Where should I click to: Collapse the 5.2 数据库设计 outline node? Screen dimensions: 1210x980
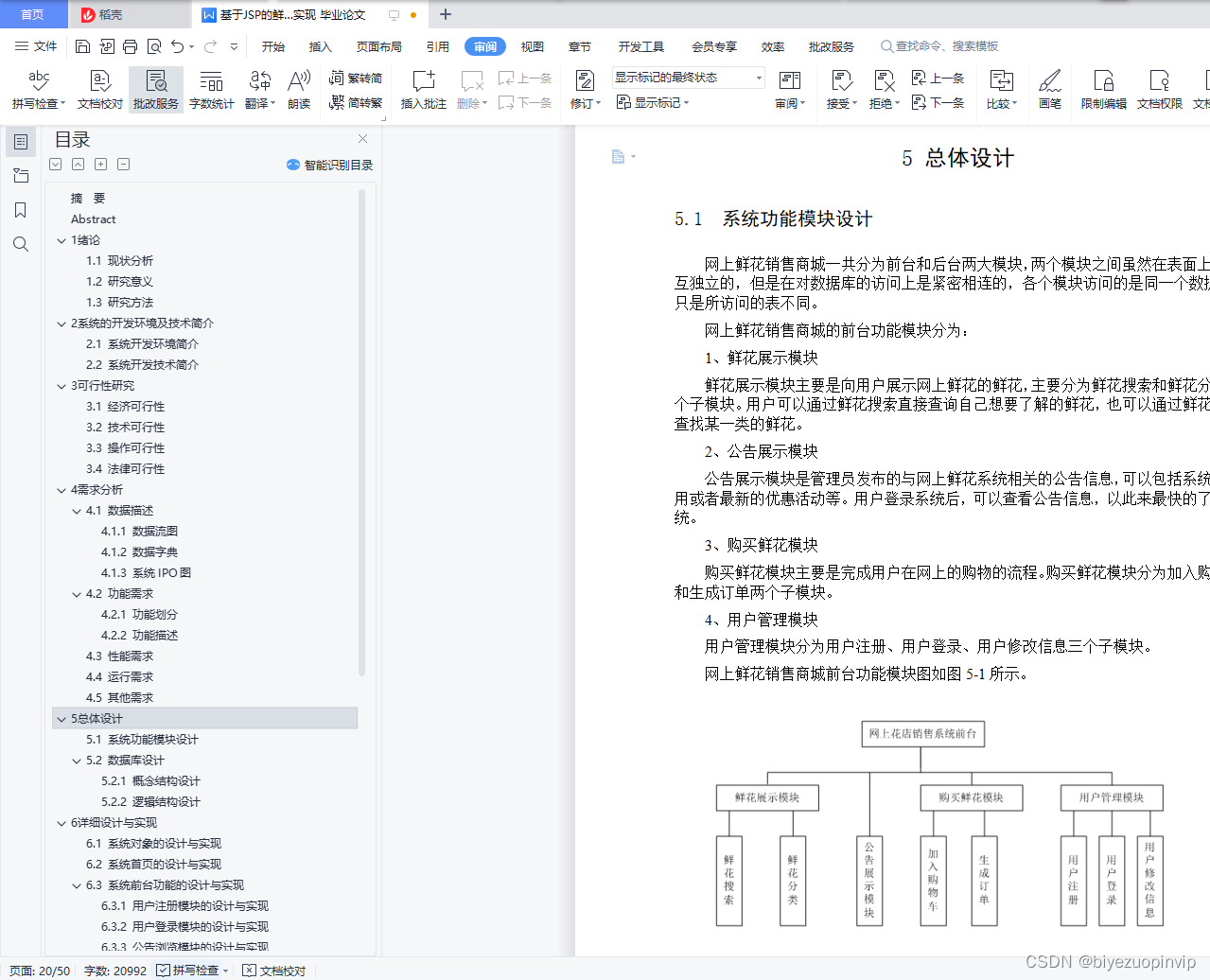77,761
